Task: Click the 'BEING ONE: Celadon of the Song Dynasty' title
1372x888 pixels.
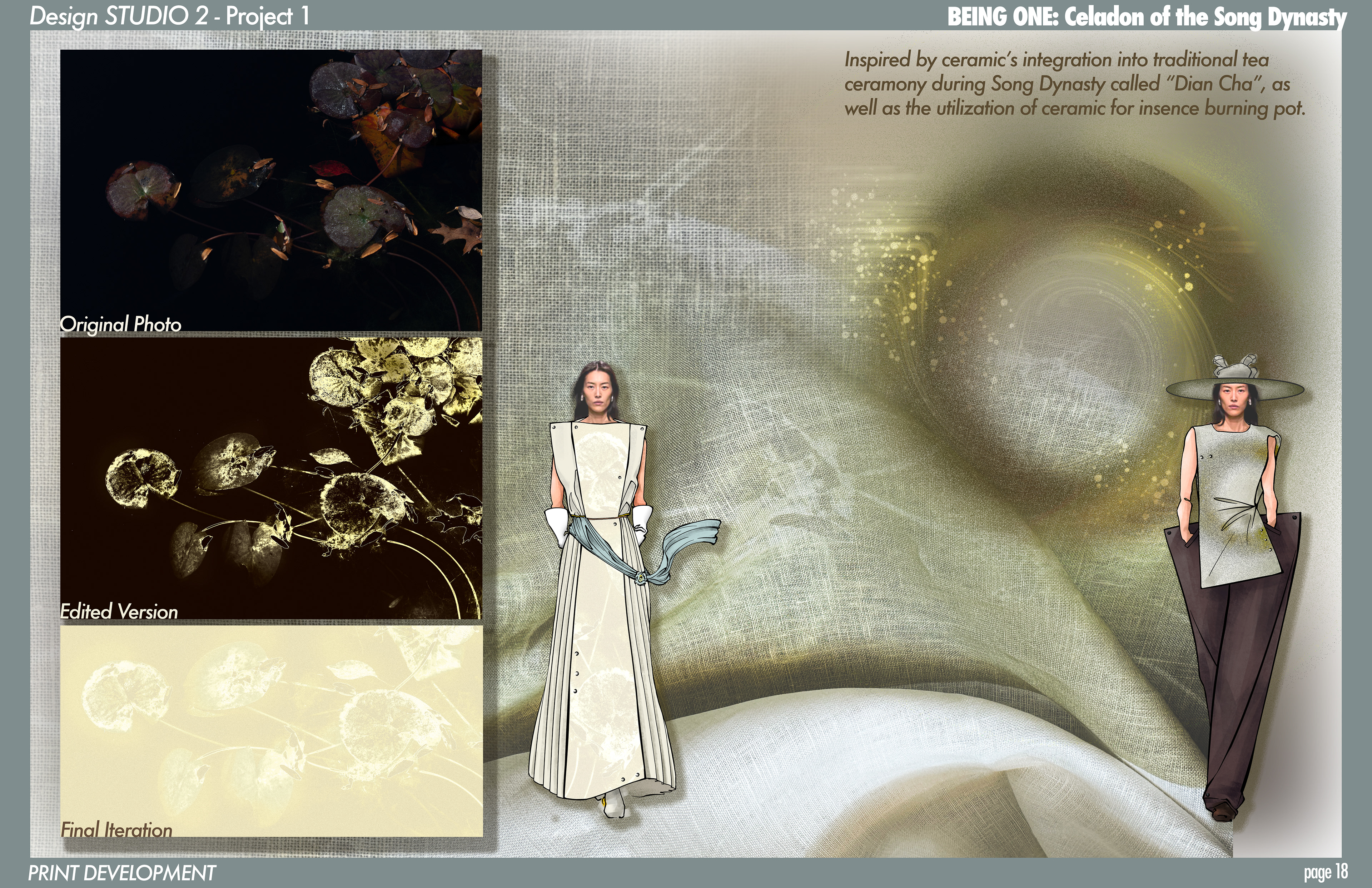Action: click(1147, 17)
